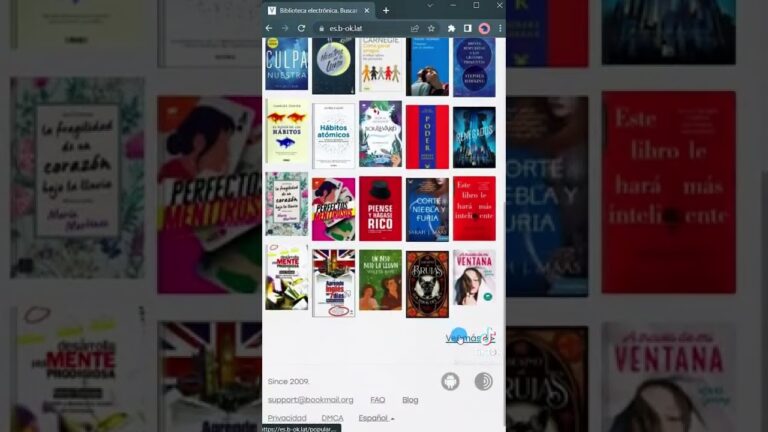The image size is (768, 432).
Task: Close the Biblioteca electrónica tab
Action: [367, 10]
